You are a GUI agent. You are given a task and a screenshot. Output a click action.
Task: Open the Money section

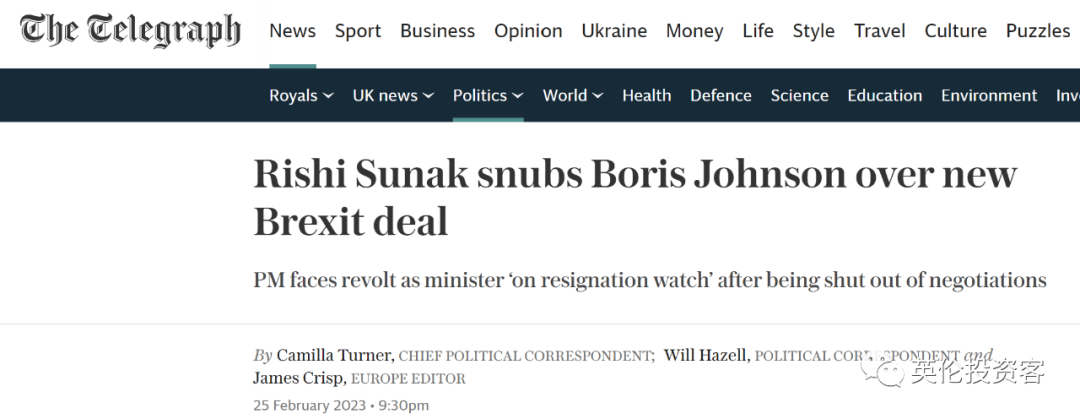[694, 31]
